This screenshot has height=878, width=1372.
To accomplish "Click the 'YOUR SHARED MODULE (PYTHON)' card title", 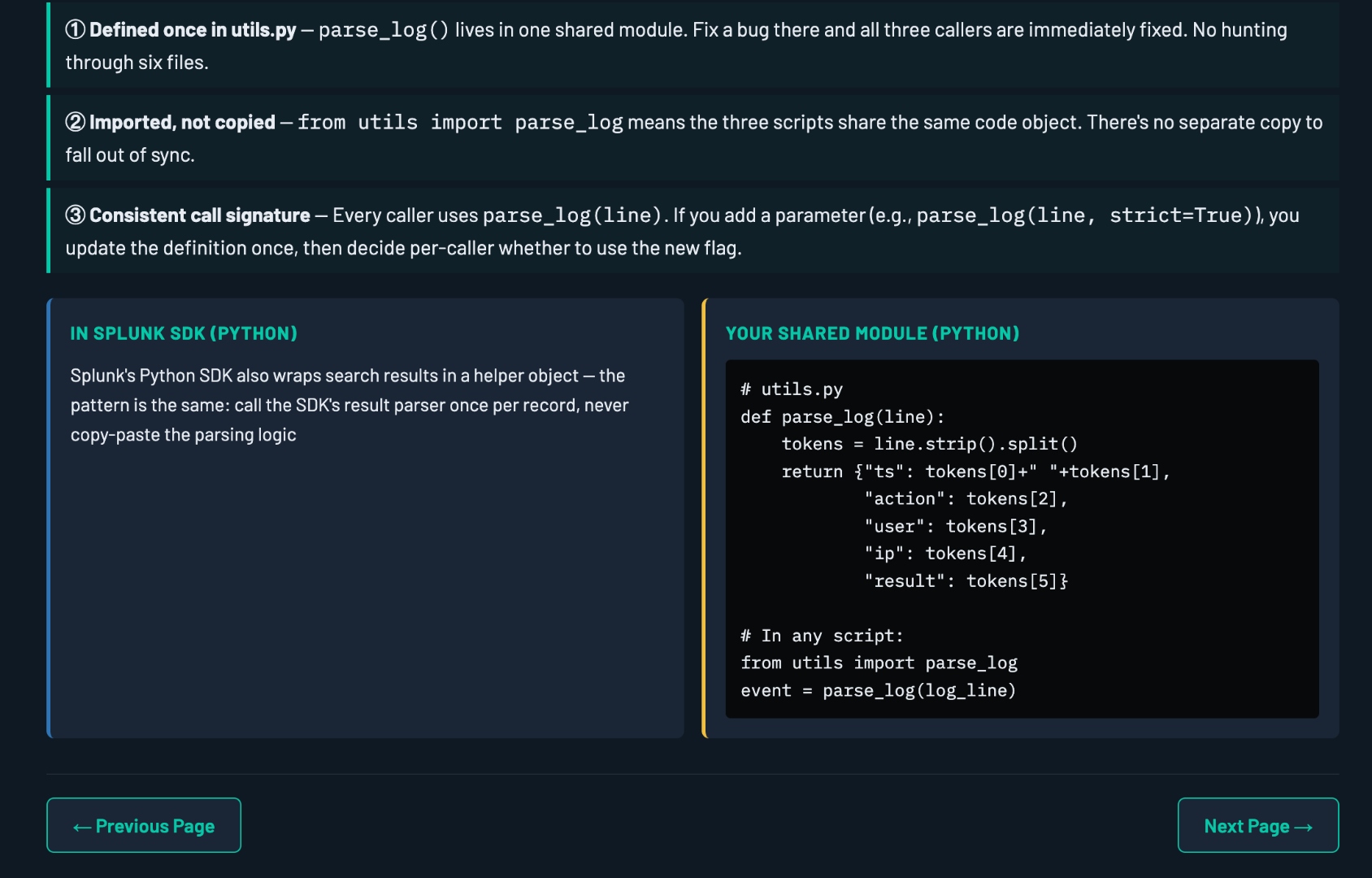I will [872, 333].
